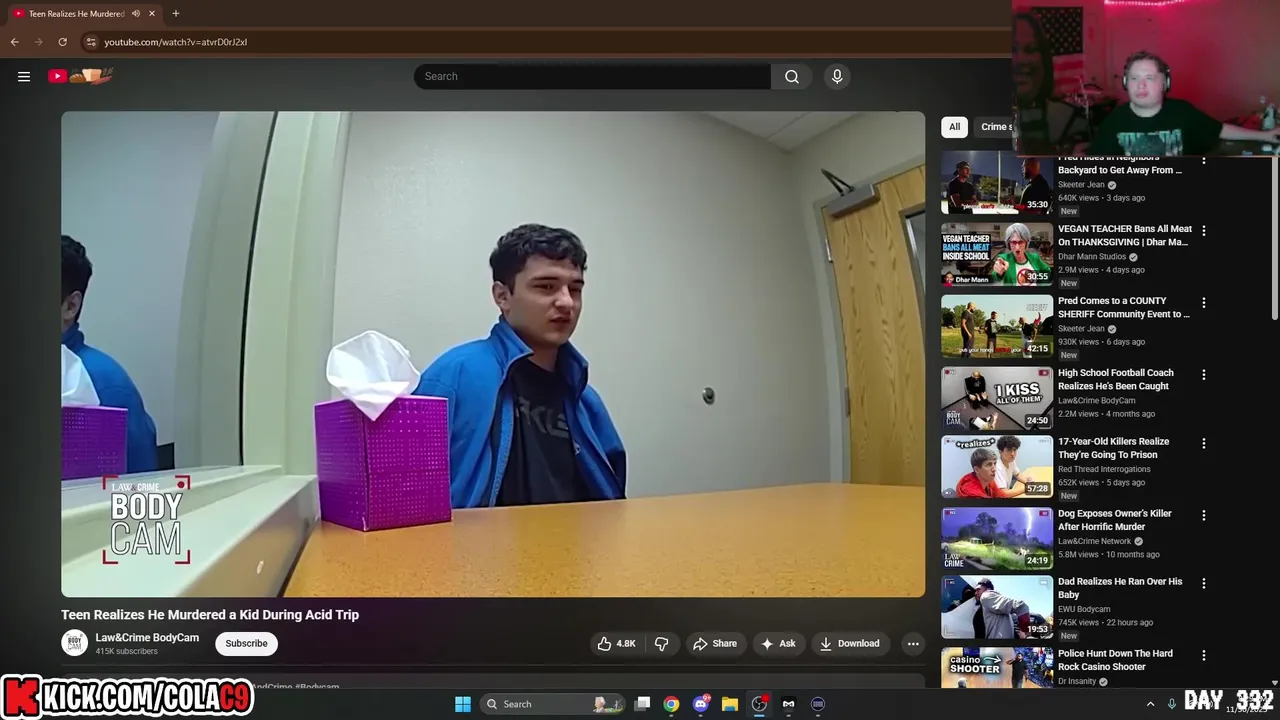This screenshot has height=720, width=1280.
Task: Like the video with thumbs up
Action: point(617,644)
